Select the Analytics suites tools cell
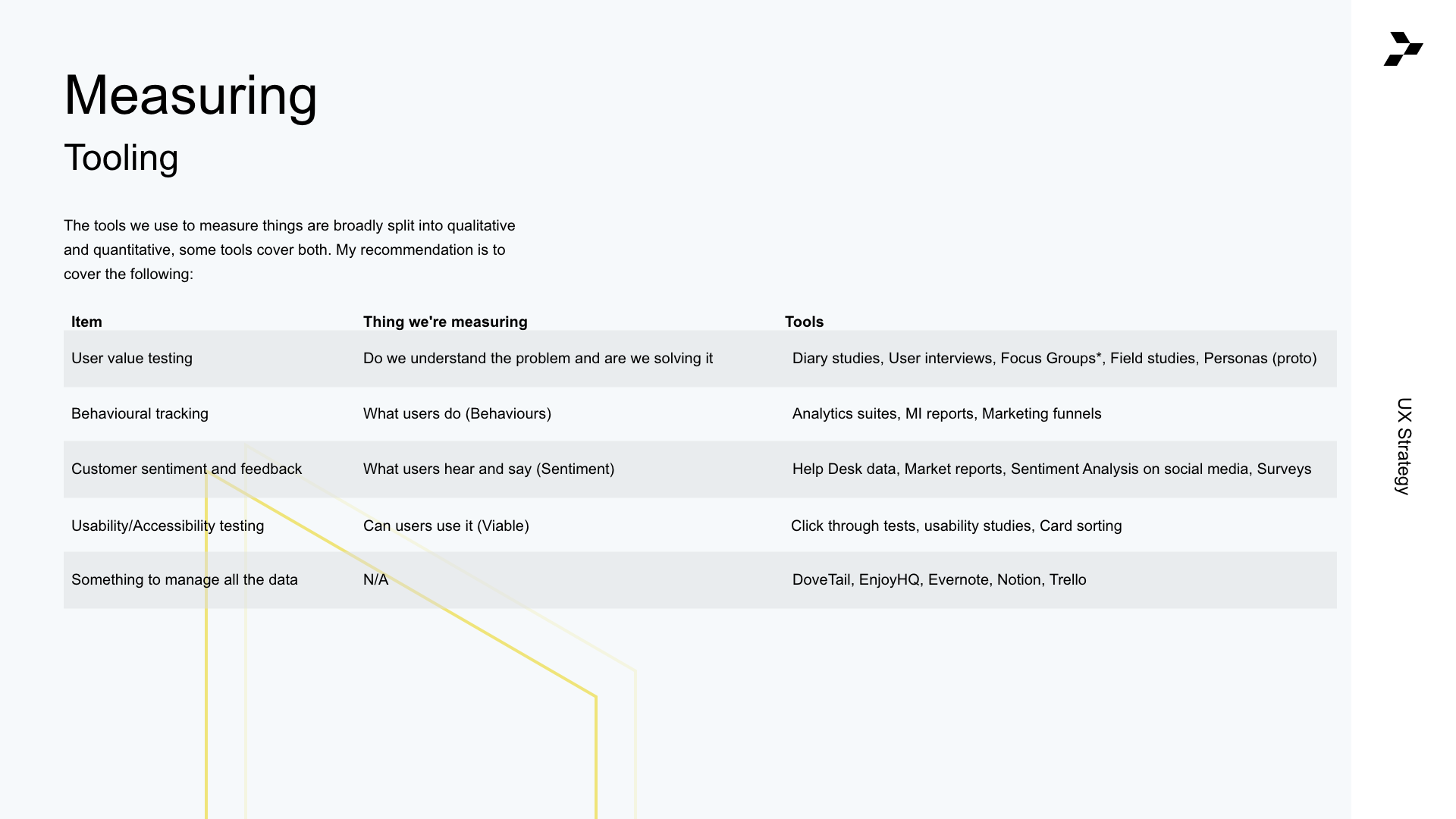The height and width of the screenshot is (819, 1456). (x=946, y=413)
